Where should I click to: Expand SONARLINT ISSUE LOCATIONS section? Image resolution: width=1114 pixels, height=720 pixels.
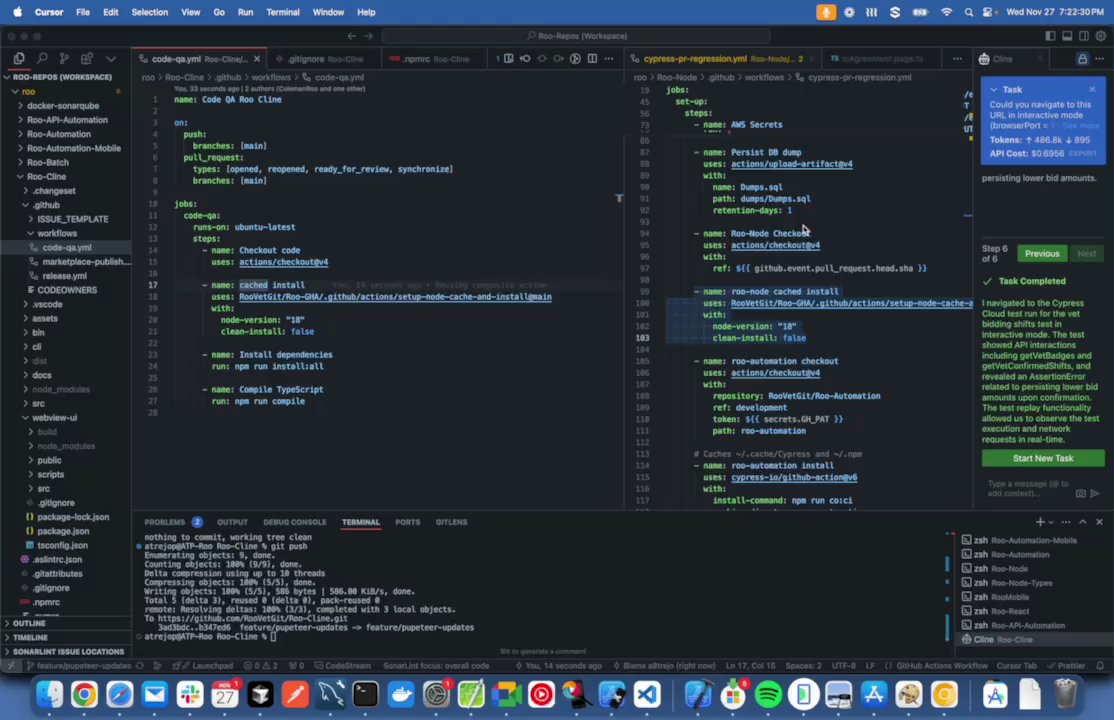click(67, 652)
